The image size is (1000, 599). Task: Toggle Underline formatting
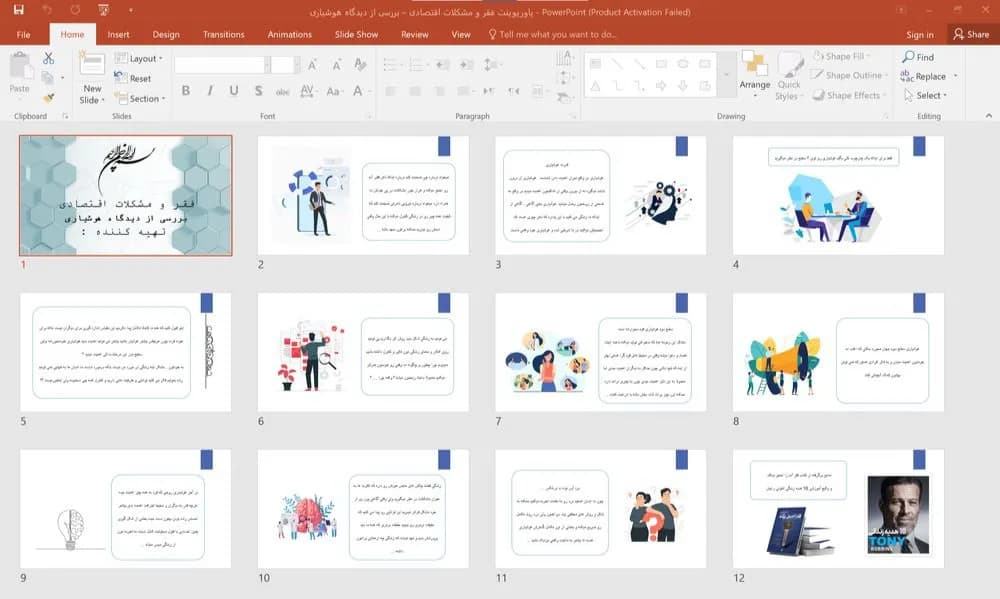[234, 91]
